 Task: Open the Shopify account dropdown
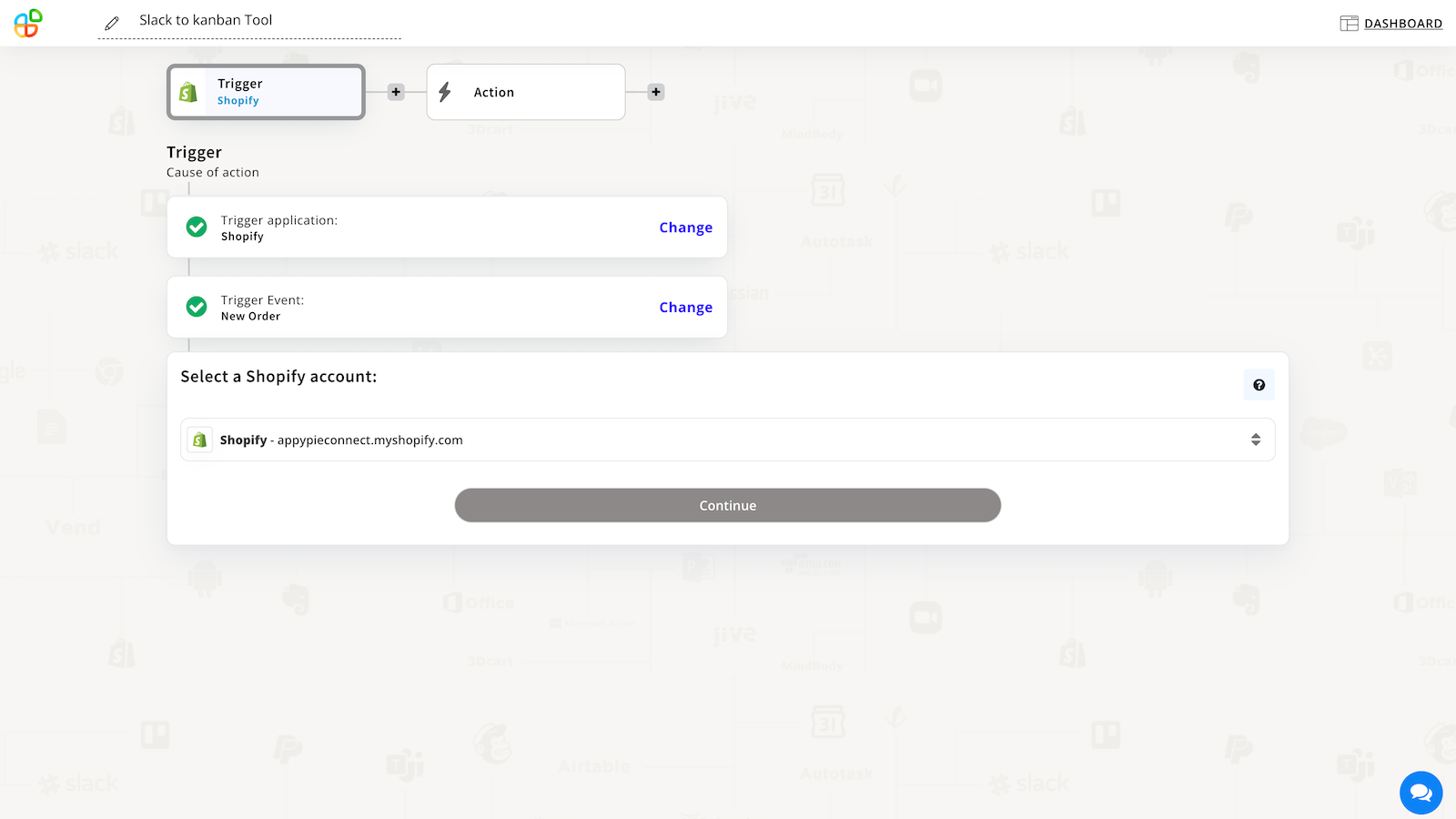tap(728, 440)
